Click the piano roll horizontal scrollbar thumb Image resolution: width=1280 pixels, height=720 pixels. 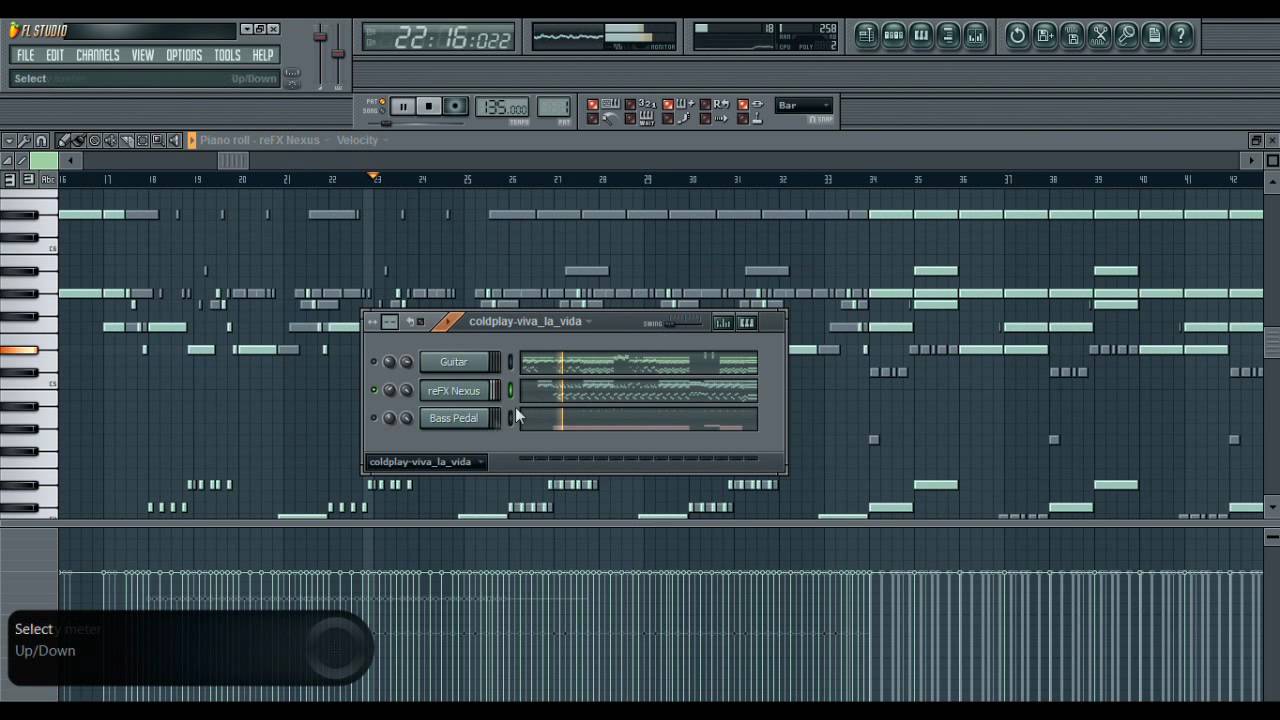point(233,161)
